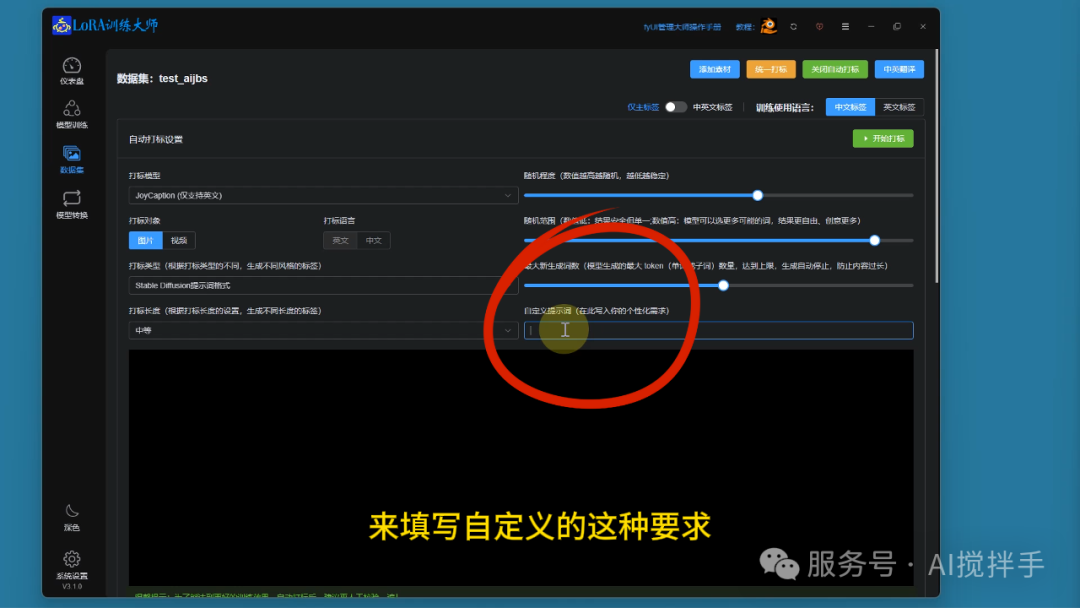Go to 模型训练 in sidebar
Image resolution: width=1080 pixels, height=608 pixels.
coord(72,115)
